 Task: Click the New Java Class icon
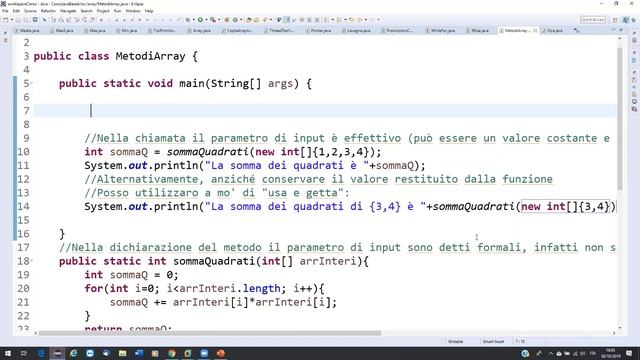pos(235,20)
